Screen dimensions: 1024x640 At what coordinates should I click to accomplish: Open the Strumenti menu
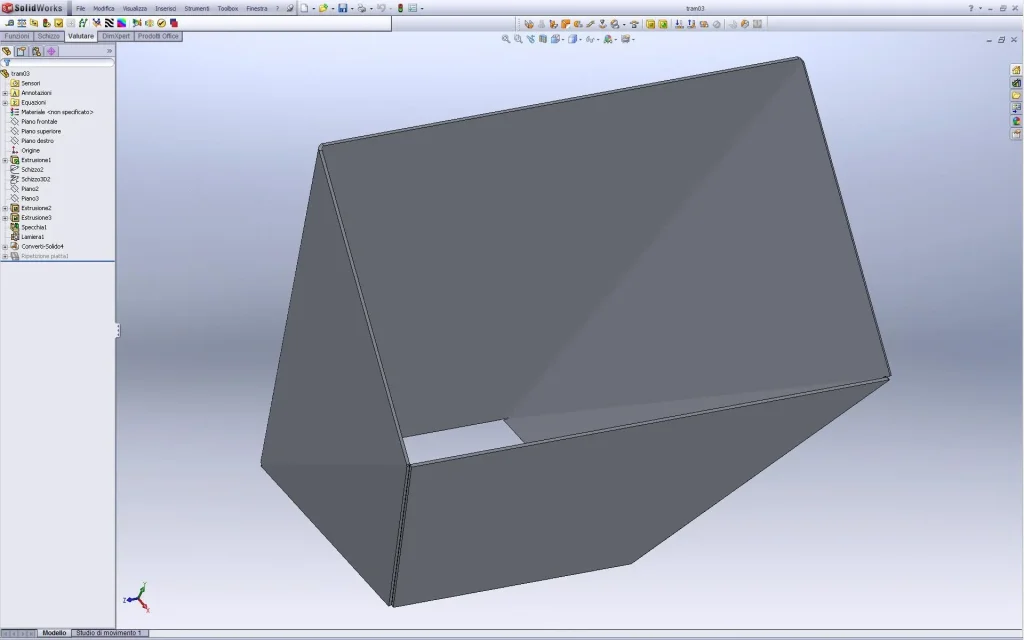coord(197,8)
